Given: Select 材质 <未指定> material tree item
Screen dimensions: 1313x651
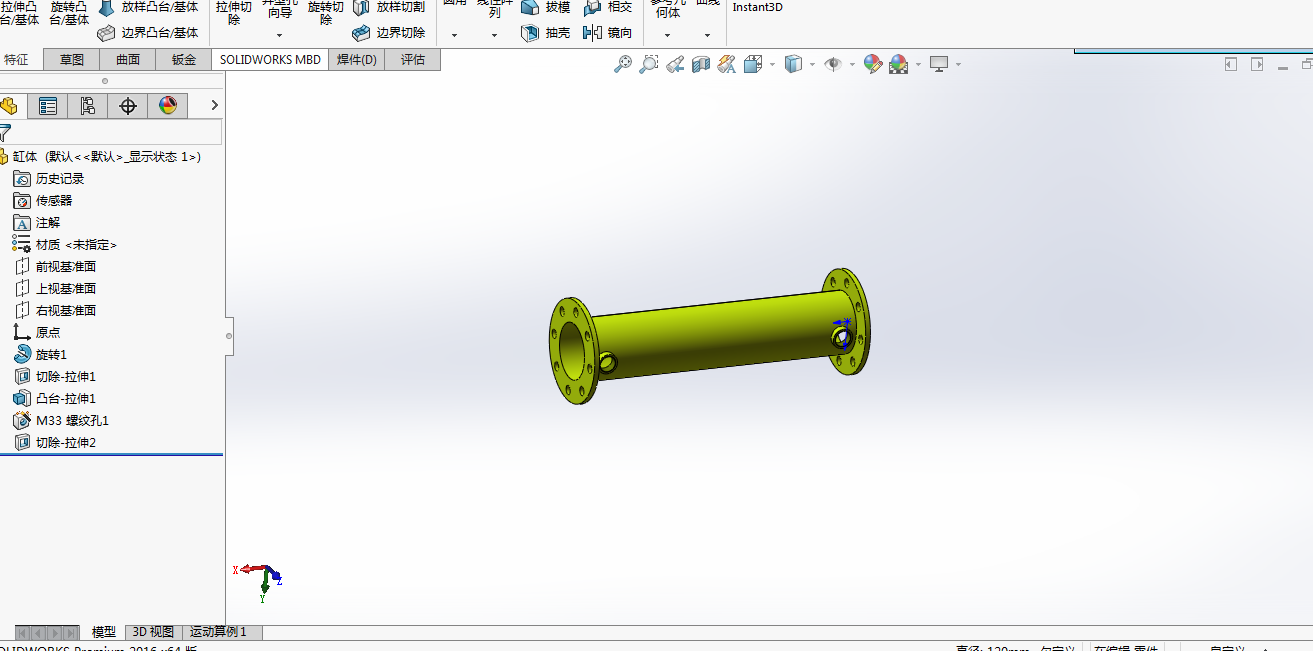Looking at the screenshot, I should 65,245.
